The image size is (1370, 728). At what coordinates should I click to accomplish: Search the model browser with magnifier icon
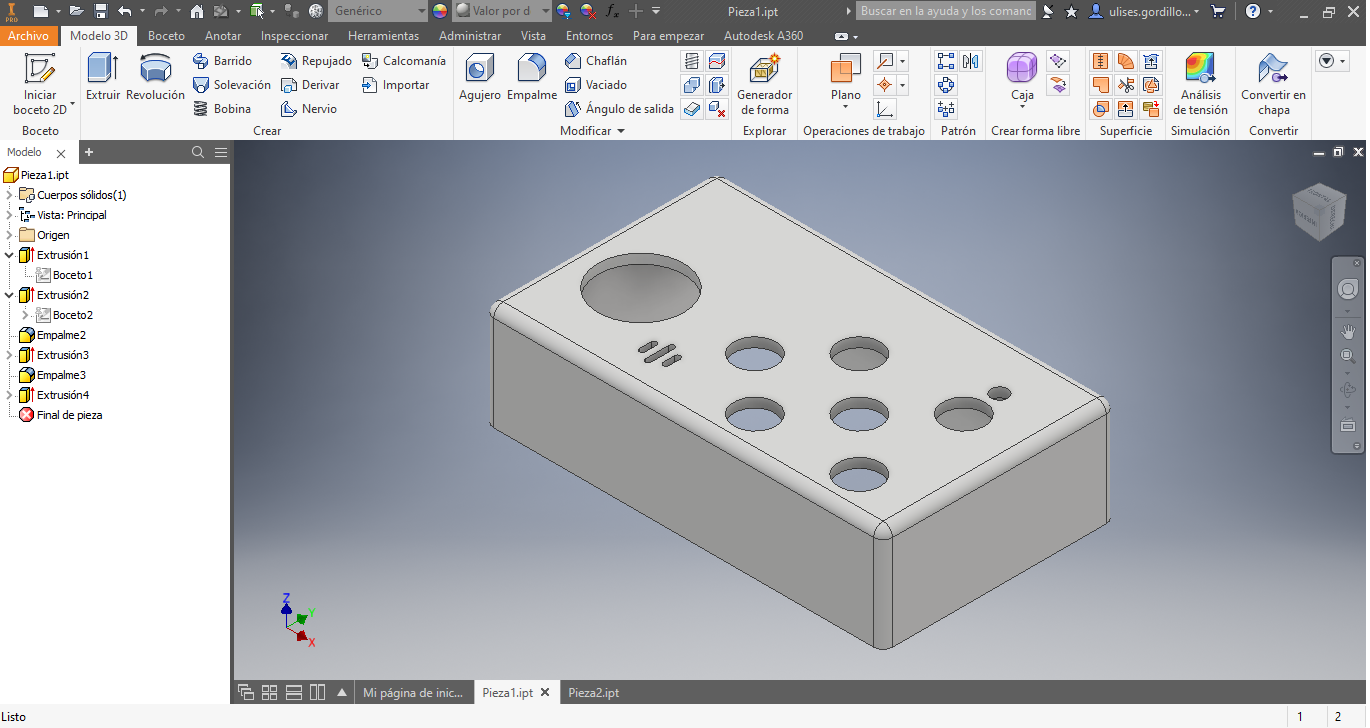click(x=198, y=152)
